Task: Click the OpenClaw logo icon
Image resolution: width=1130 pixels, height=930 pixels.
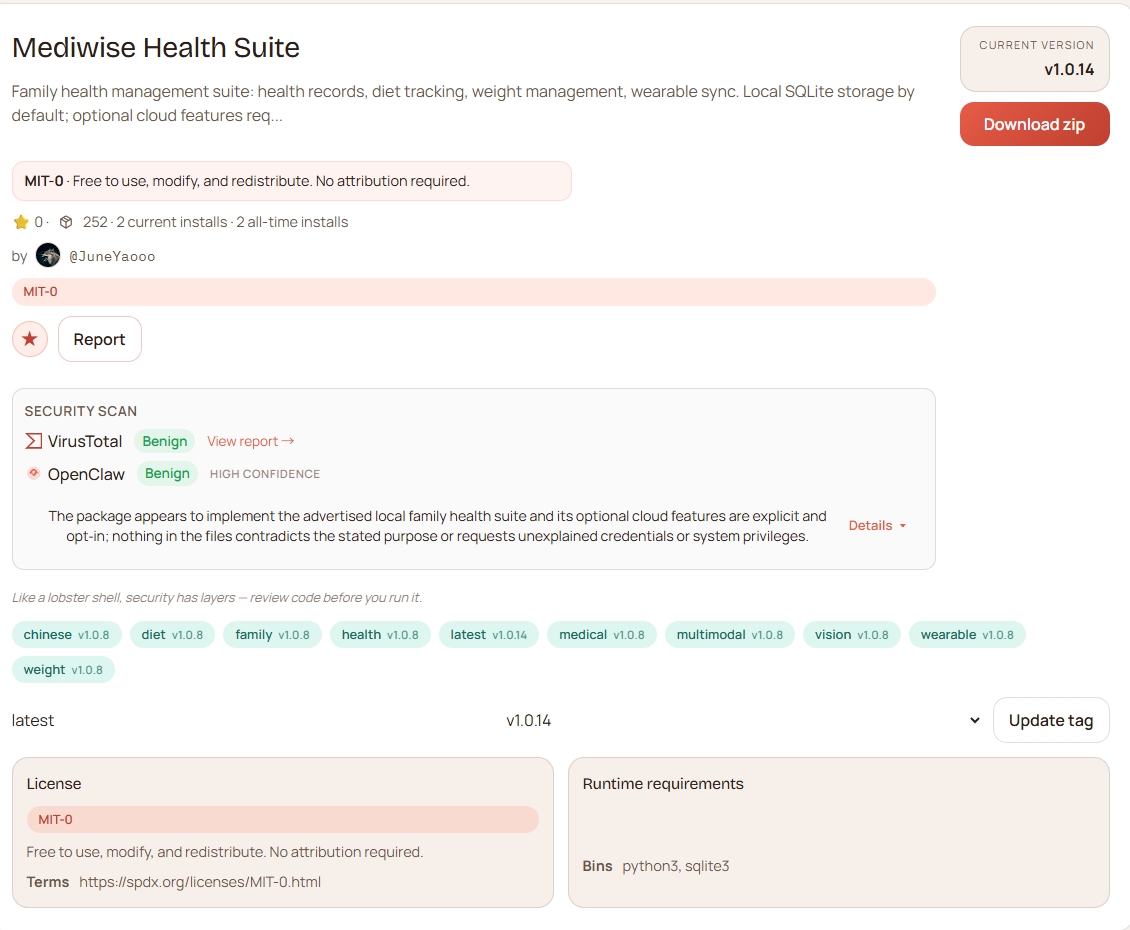Action: pos(34,474)
